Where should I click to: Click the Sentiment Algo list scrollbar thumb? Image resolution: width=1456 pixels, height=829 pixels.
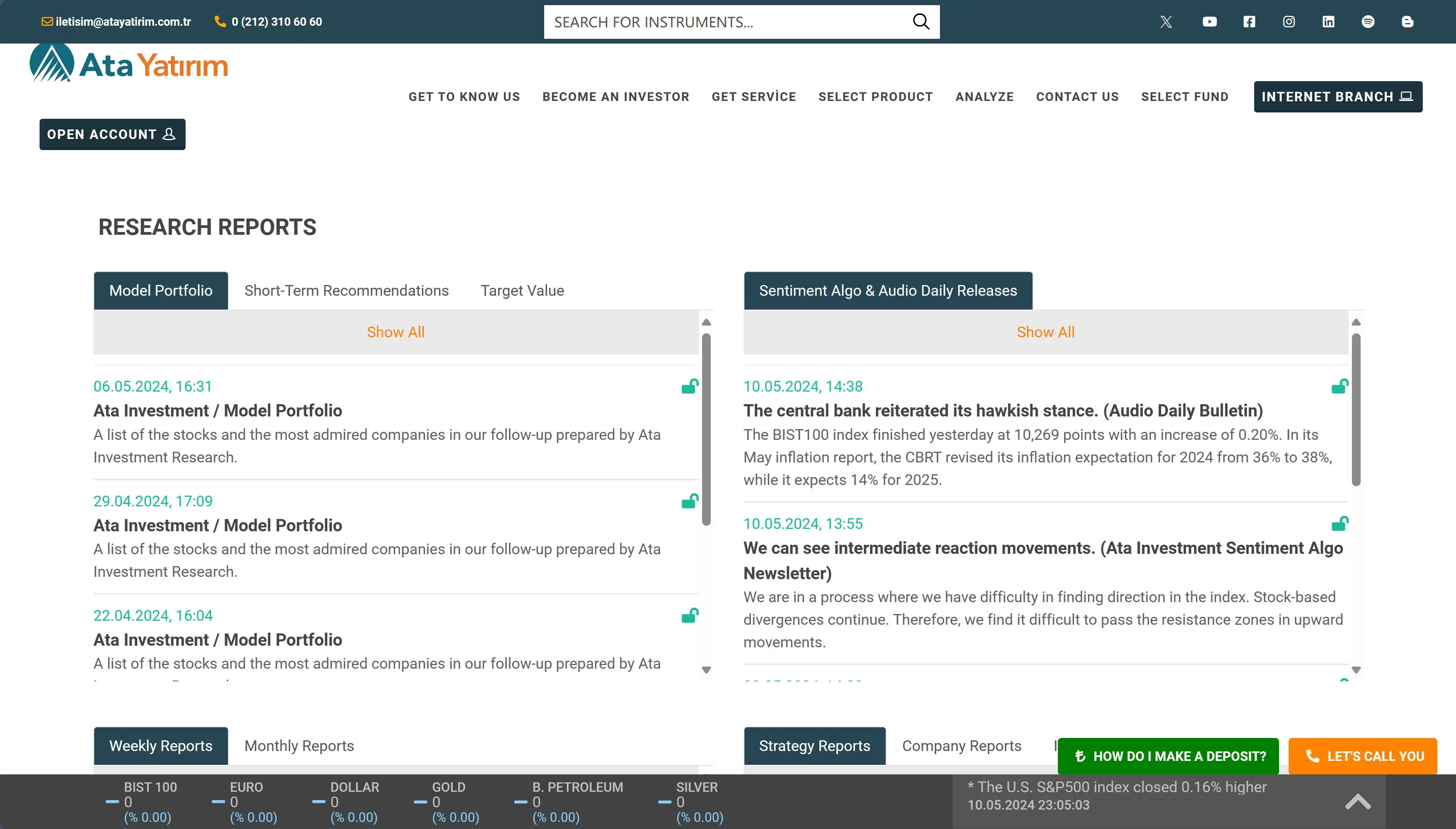(1356, 410)
